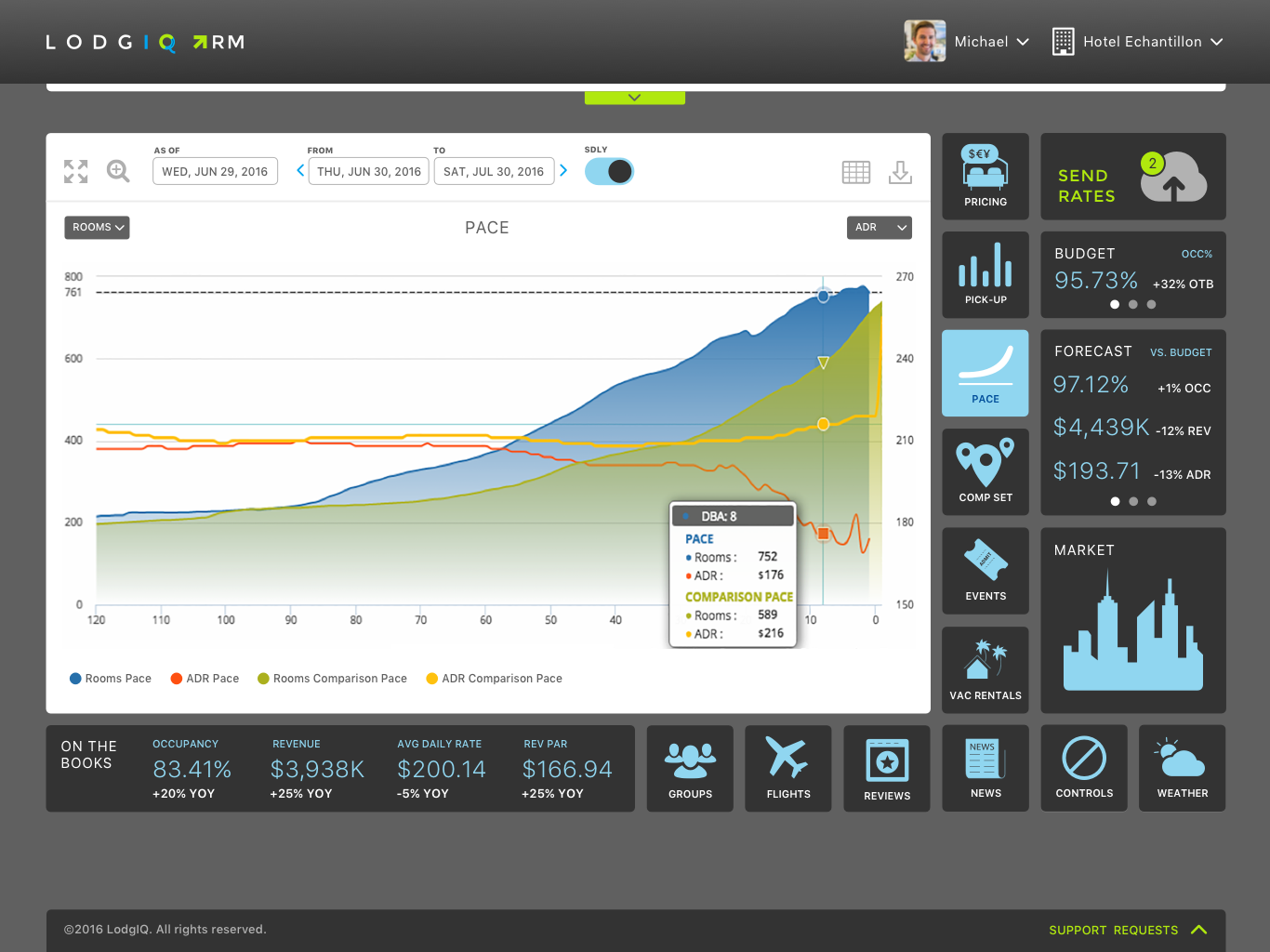Open the ROOMS dropdown
This screenshot has height=952, width=1270.
click(x=97, y=228)
